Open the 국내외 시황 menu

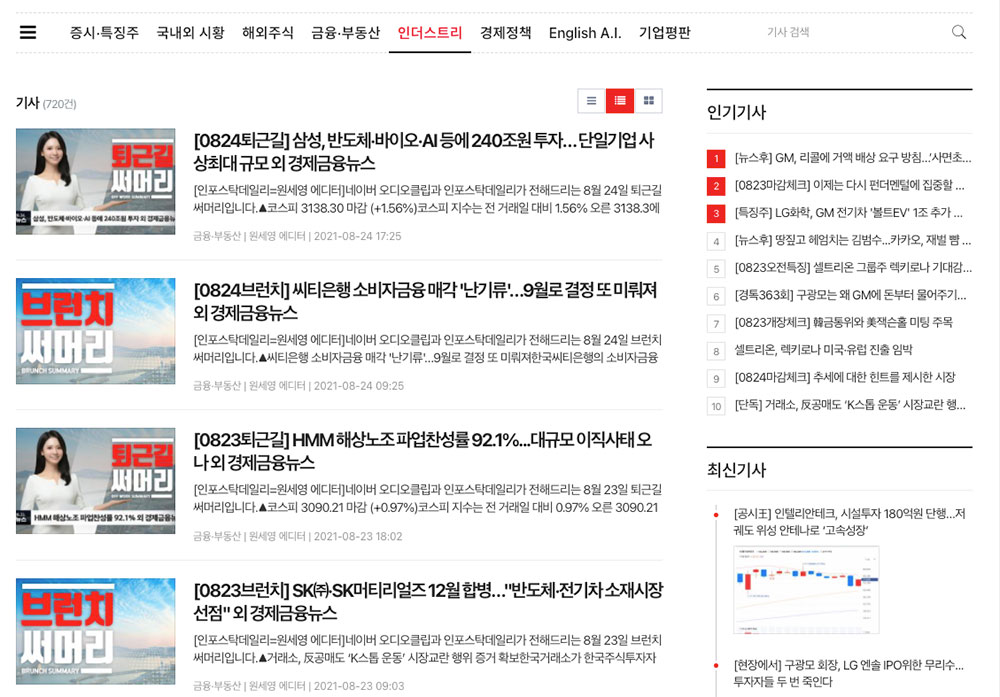191,33
